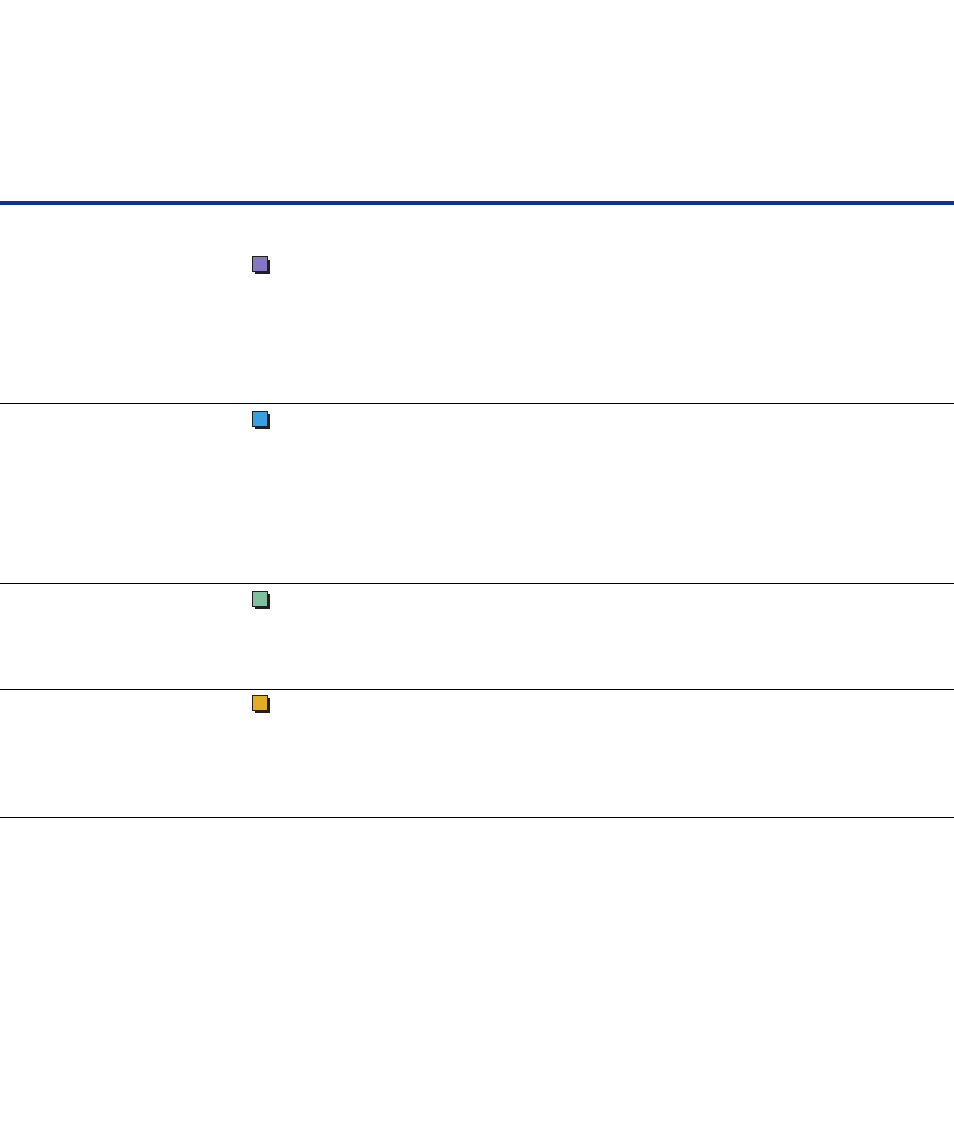Click the dark shadow behind orange square
Screen dimensions: 954x1145
click(270, 711)
